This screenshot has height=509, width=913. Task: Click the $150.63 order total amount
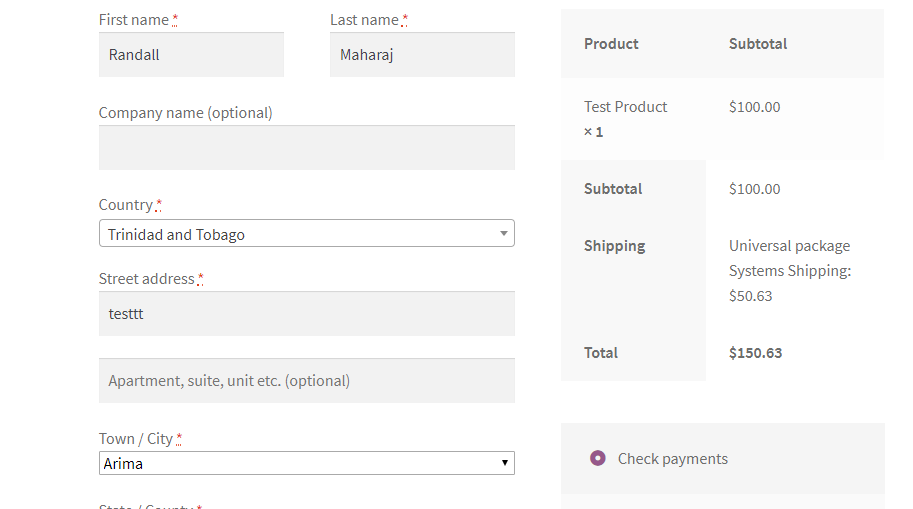coord(755,353)
